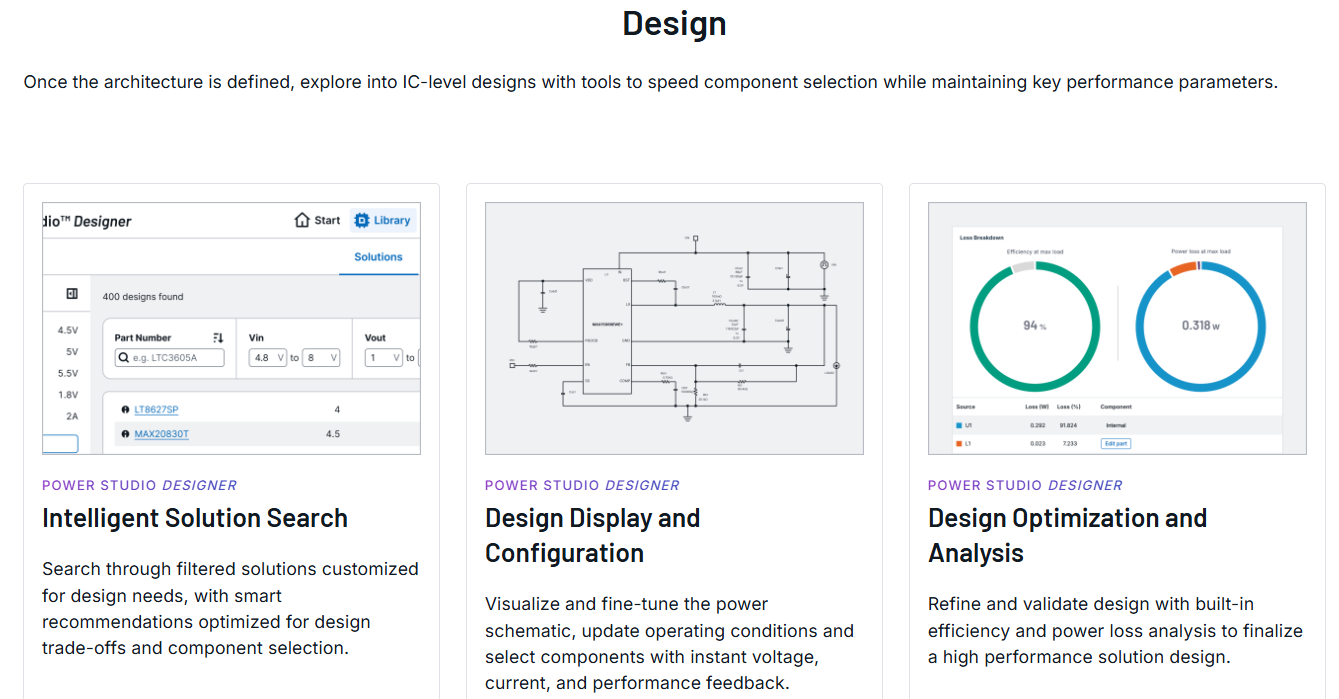Click Power Studio Designer label above Intelligent Solution Search
Screen dimensions: 1339x699
[x=139, y=485]
